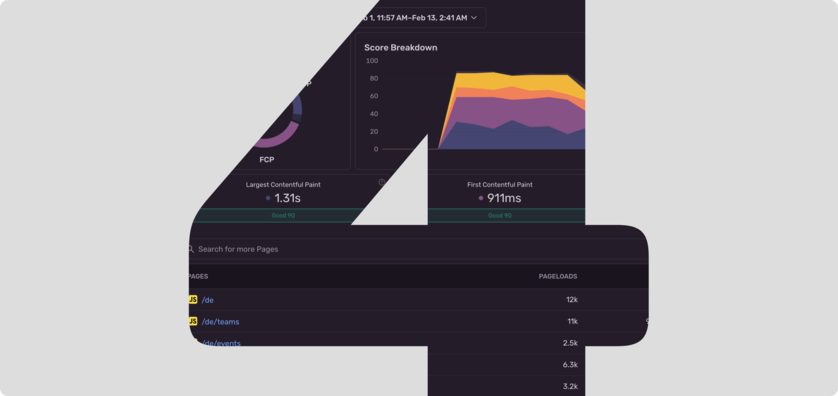The width and height of the screenshot is (838, 396).
Task: Sort by the PAGES column header
Action: (x=198, y=276)
